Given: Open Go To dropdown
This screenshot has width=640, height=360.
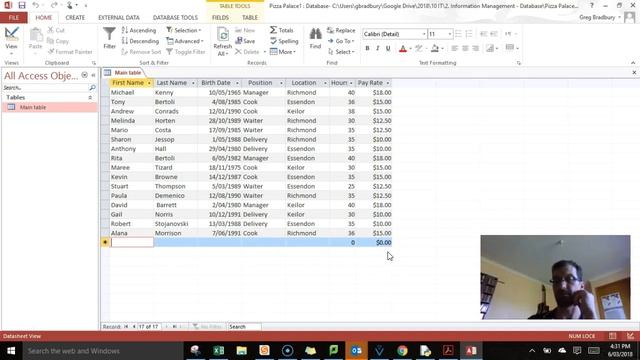Looking at the screenshot, I should pos(341,41).
